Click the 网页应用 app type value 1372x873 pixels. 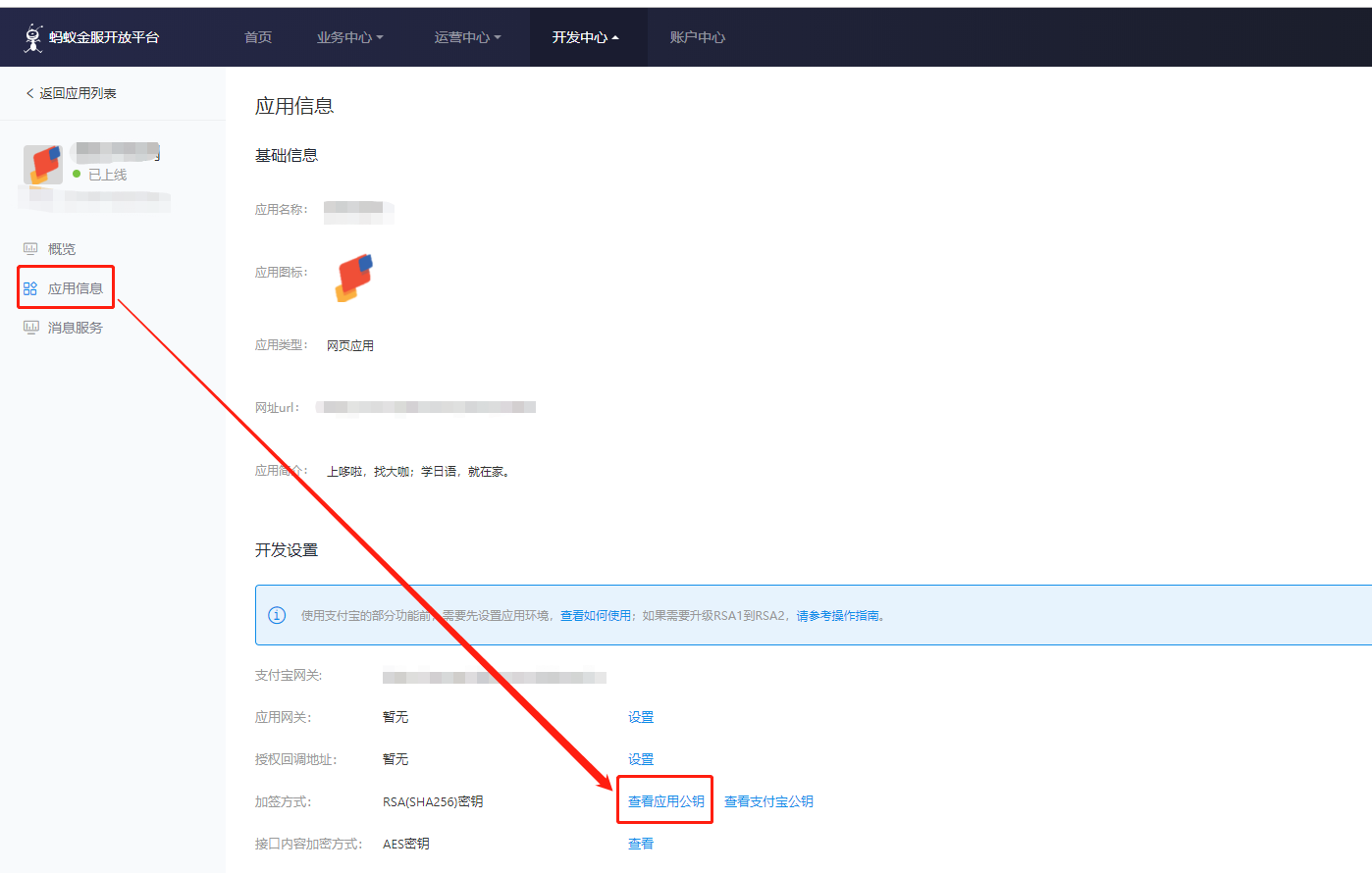(350, 345)
